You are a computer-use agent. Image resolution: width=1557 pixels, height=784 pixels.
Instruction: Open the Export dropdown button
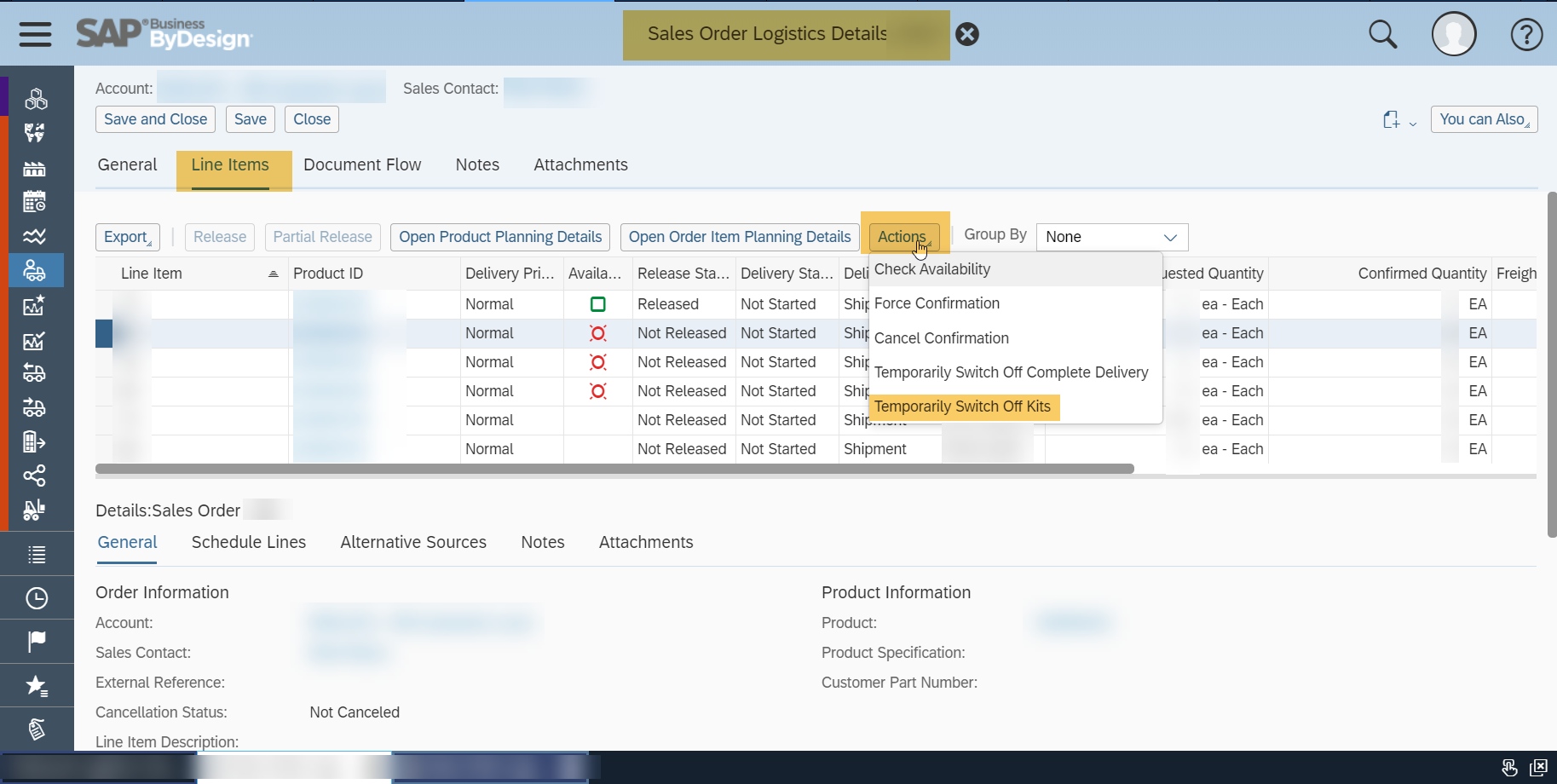128,237
